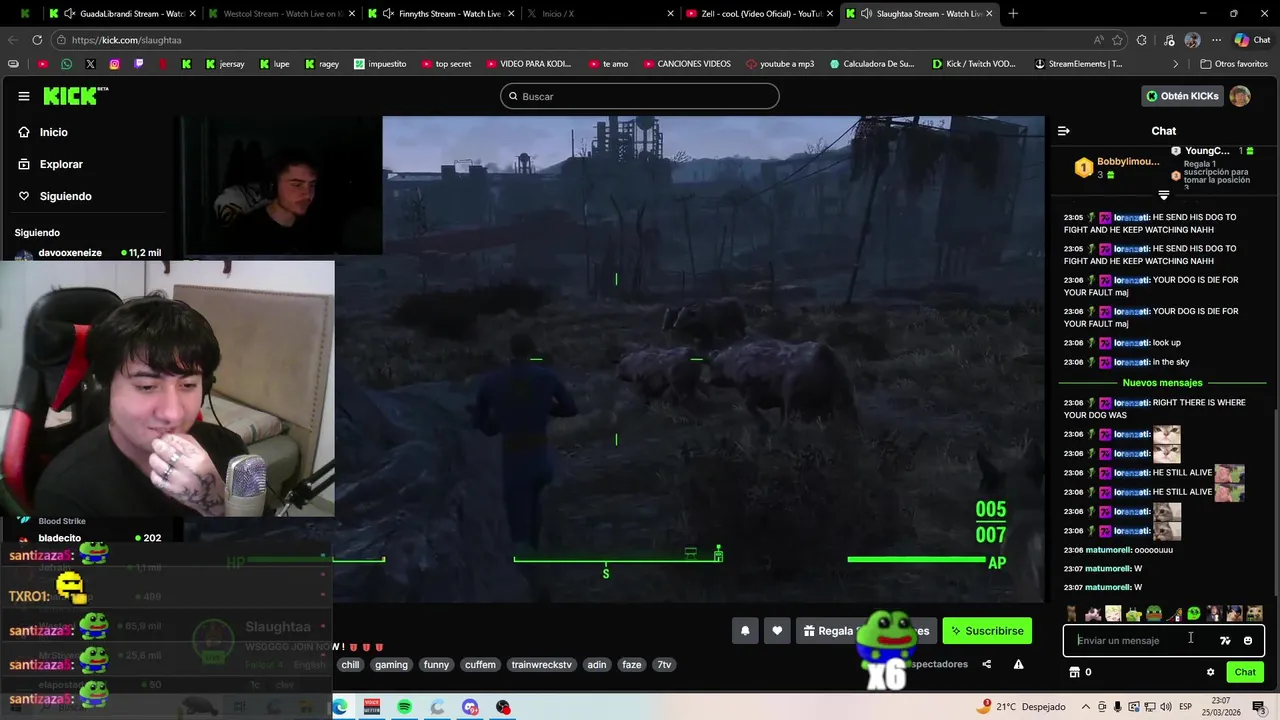The width and height of the screenshot is (1280, 720).
Task: Select the funny tag
Action: pyautogui.click(x=436, y=665)
